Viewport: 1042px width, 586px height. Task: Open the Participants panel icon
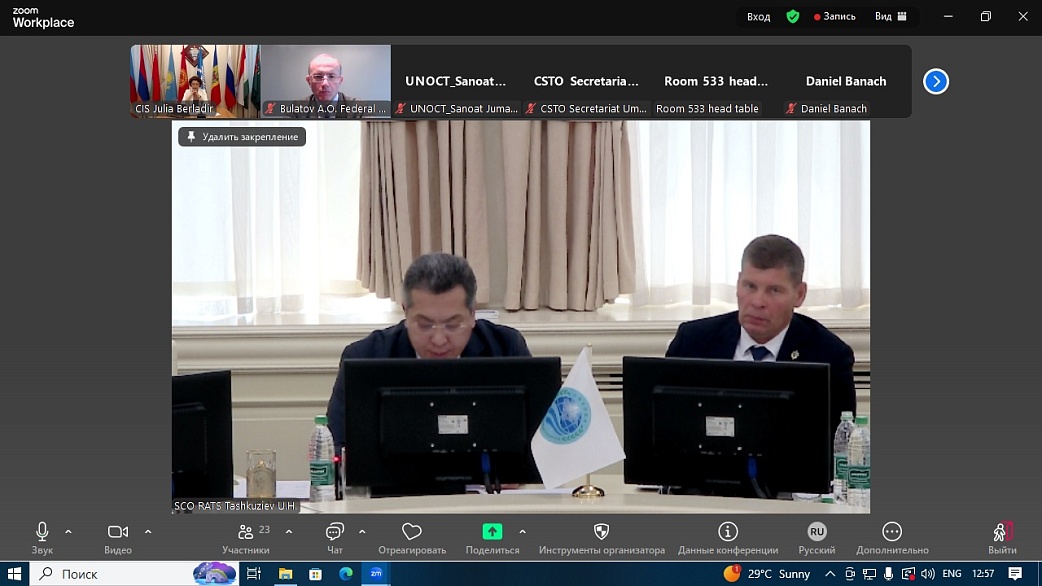coord(245,532)
